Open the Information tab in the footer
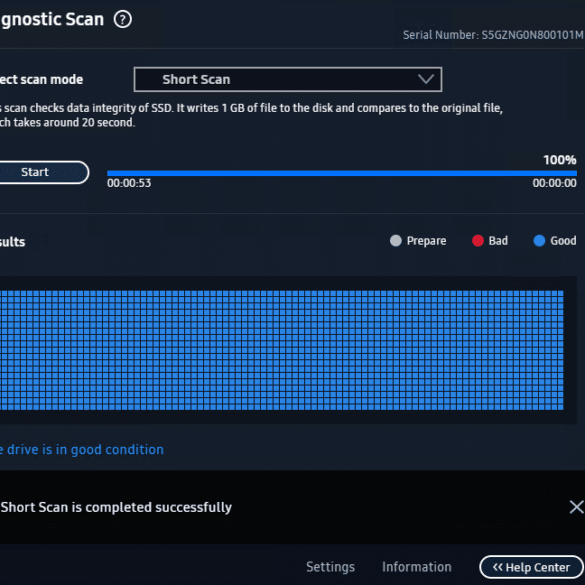Screen dimensions: 585x585 click(x=416, y=567)
